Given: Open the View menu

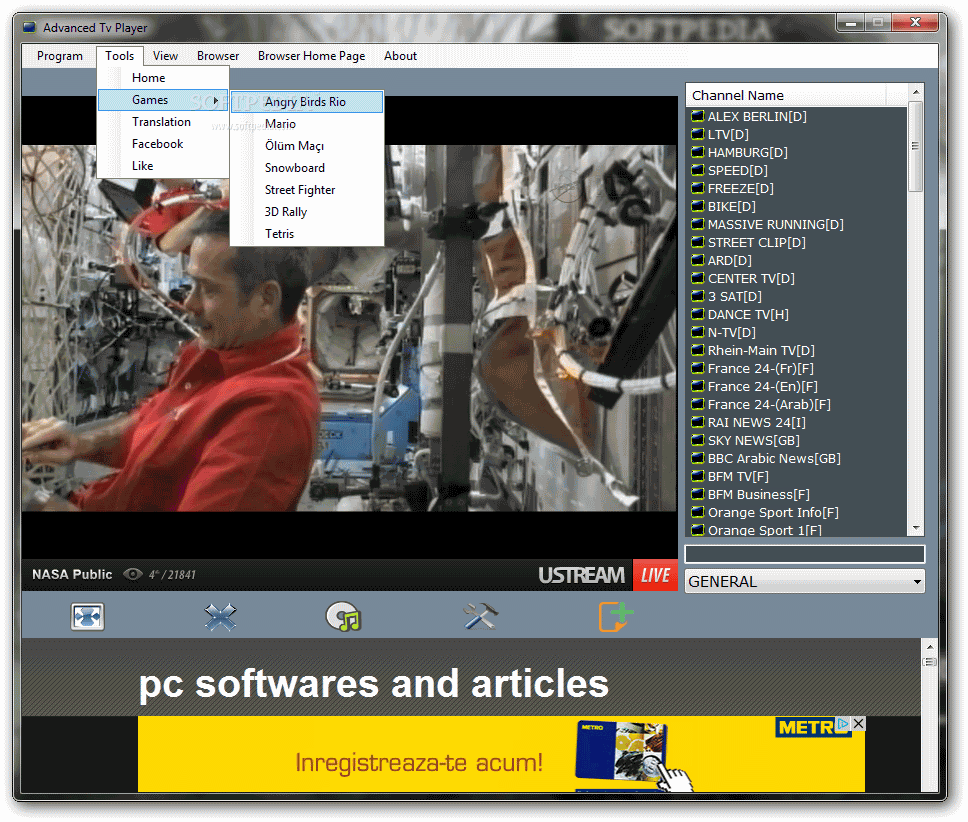Looking at the screenshot, I should [x=165, y=56].
